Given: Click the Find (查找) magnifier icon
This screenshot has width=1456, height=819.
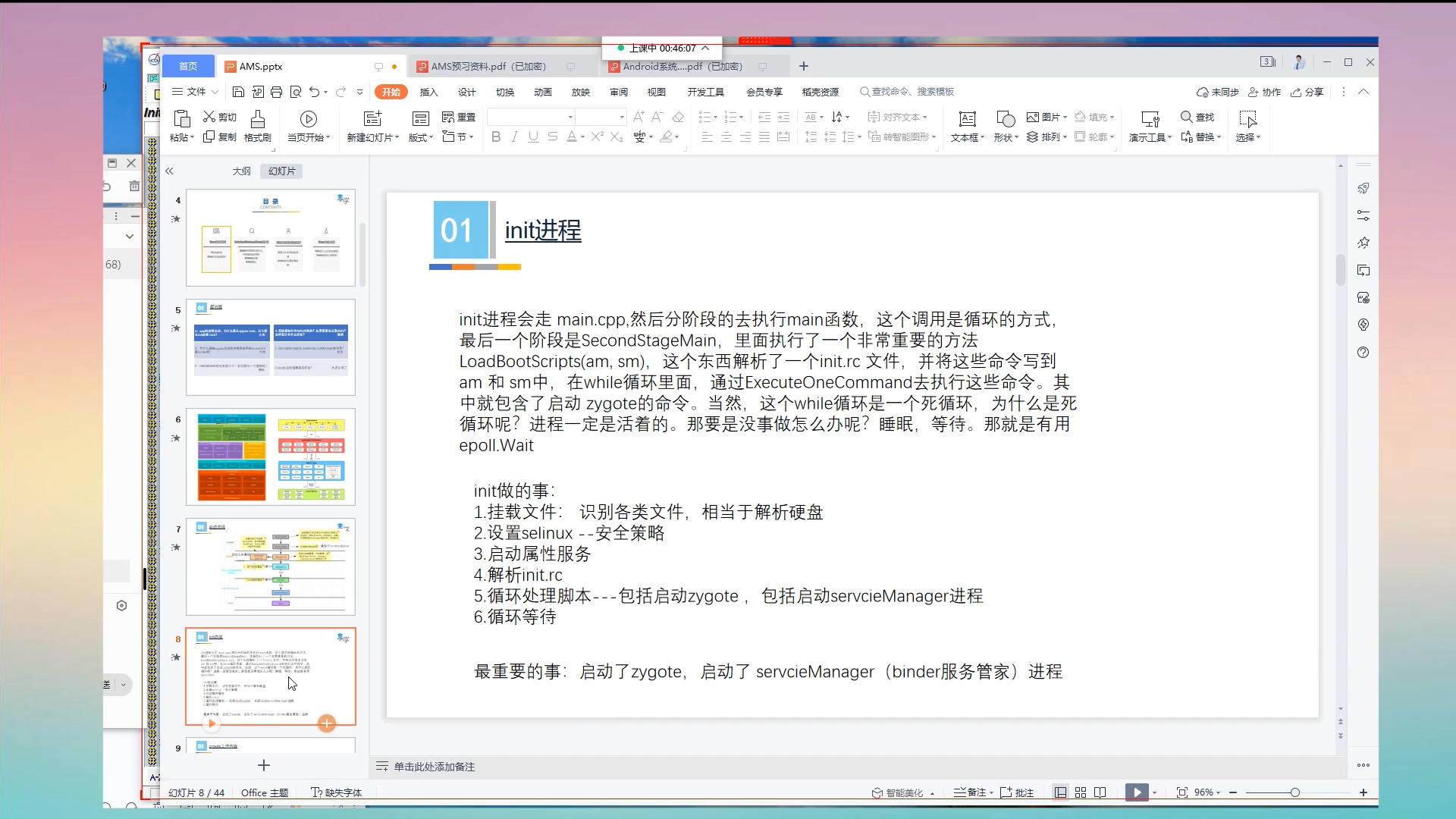Looking at the screenshot, I should click(x=1187, y=117).
